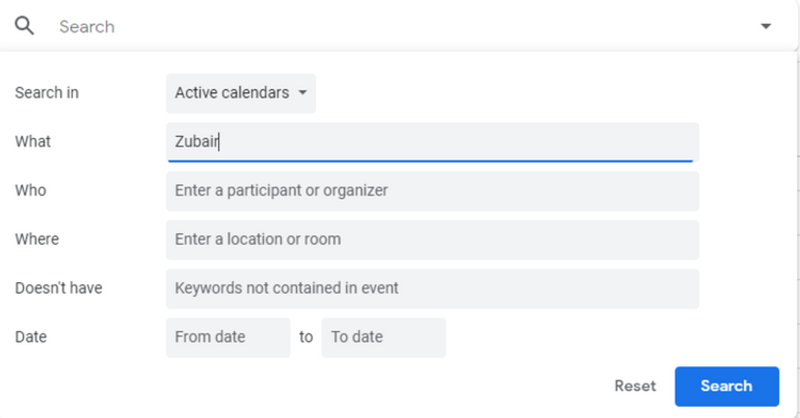Click the blue Search button

(727, 386)
